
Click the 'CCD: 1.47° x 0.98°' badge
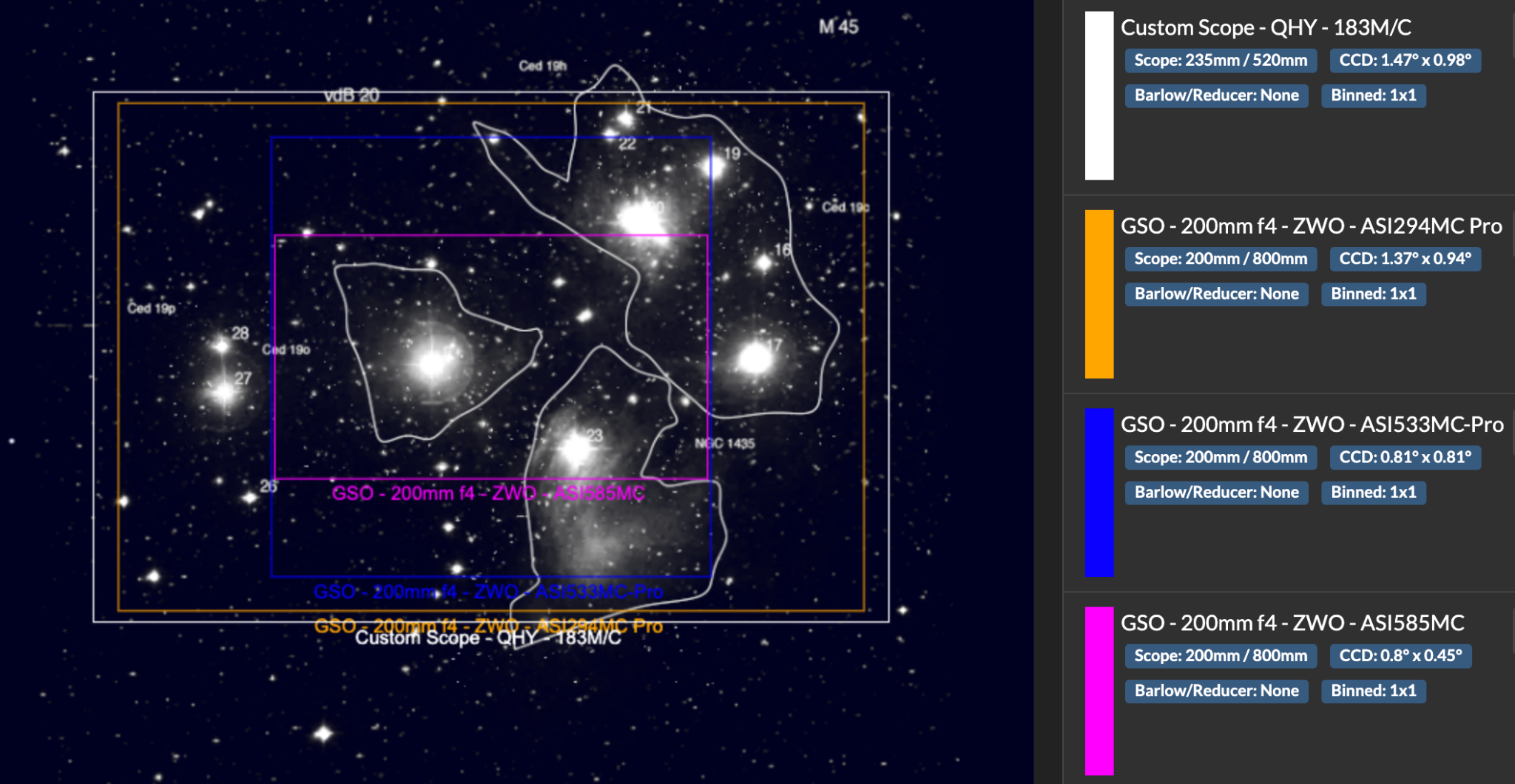(x=1406, y=61)
